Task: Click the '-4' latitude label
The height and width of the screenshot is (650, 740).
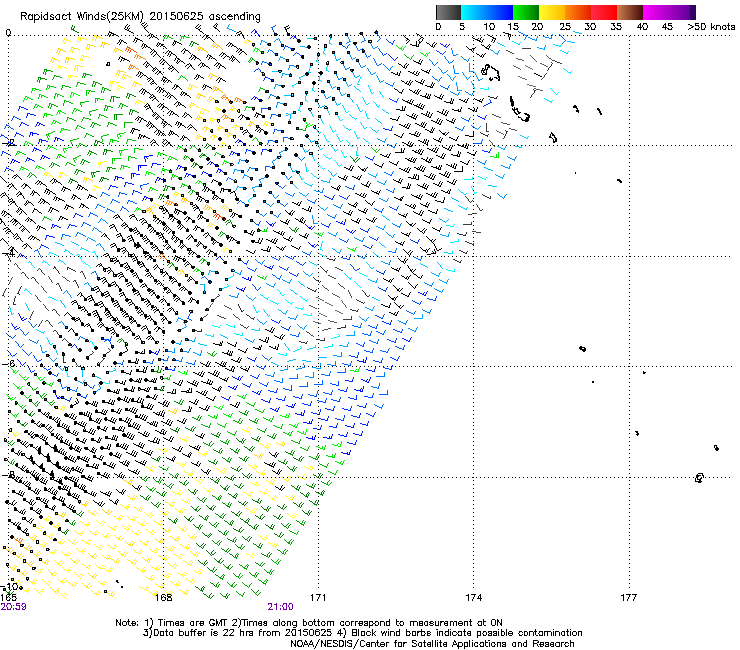Action: [x=8, y=253]
